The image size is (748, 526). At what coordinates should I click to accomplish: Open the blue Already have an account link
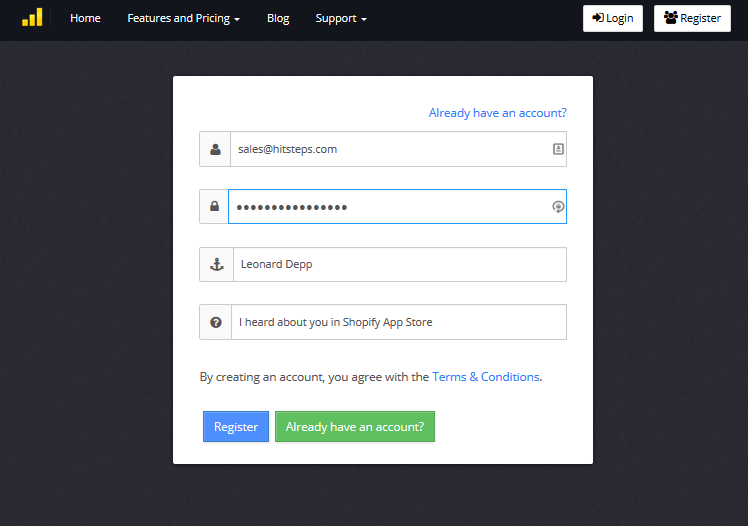point(498,113)
